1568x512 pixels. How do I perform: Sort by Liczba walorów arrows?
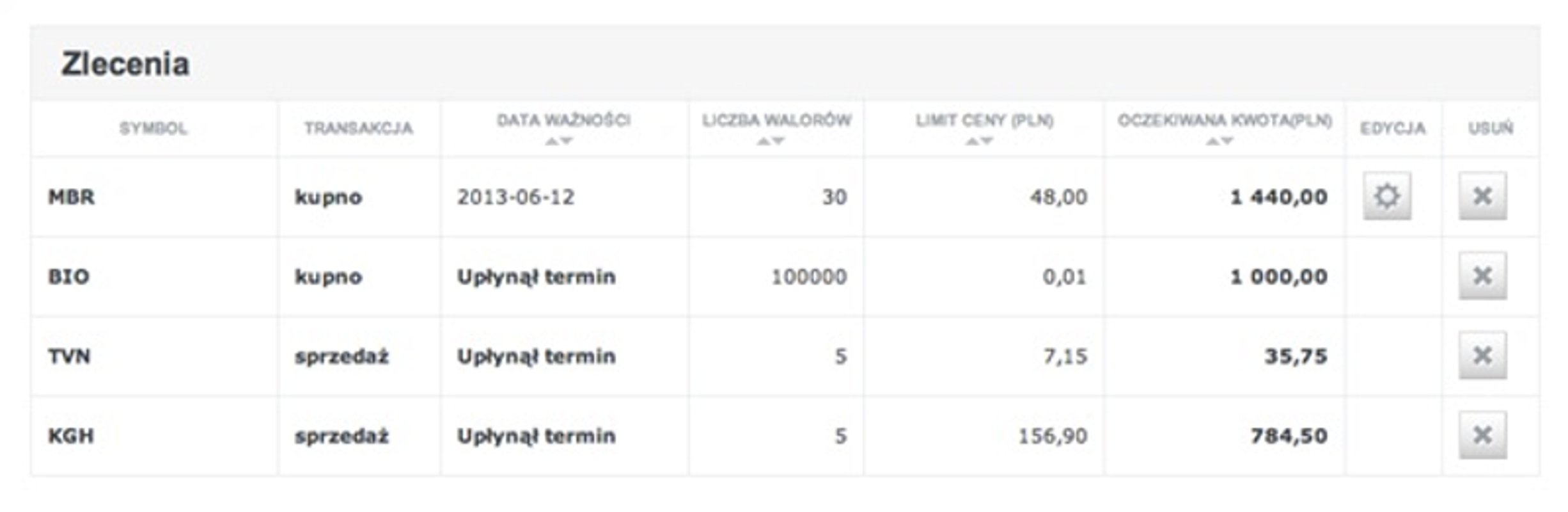(771, 141)
